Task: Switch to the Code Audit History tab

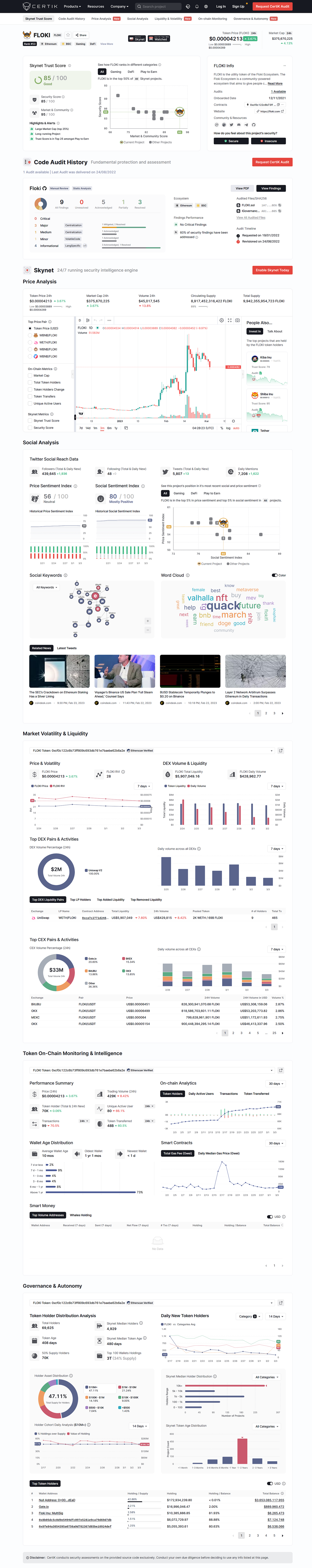Action: pyautogui.click(x=72, y=19)
